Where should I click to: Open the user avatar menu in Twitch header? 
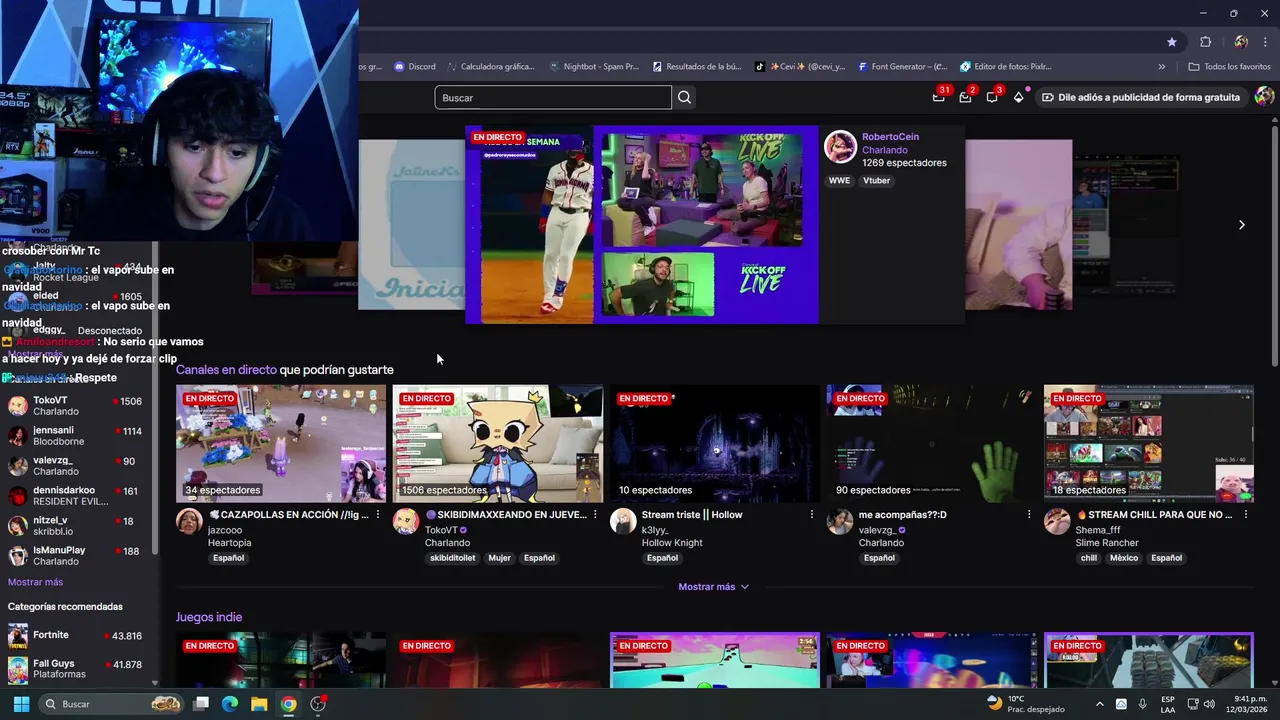point(1264,97)
